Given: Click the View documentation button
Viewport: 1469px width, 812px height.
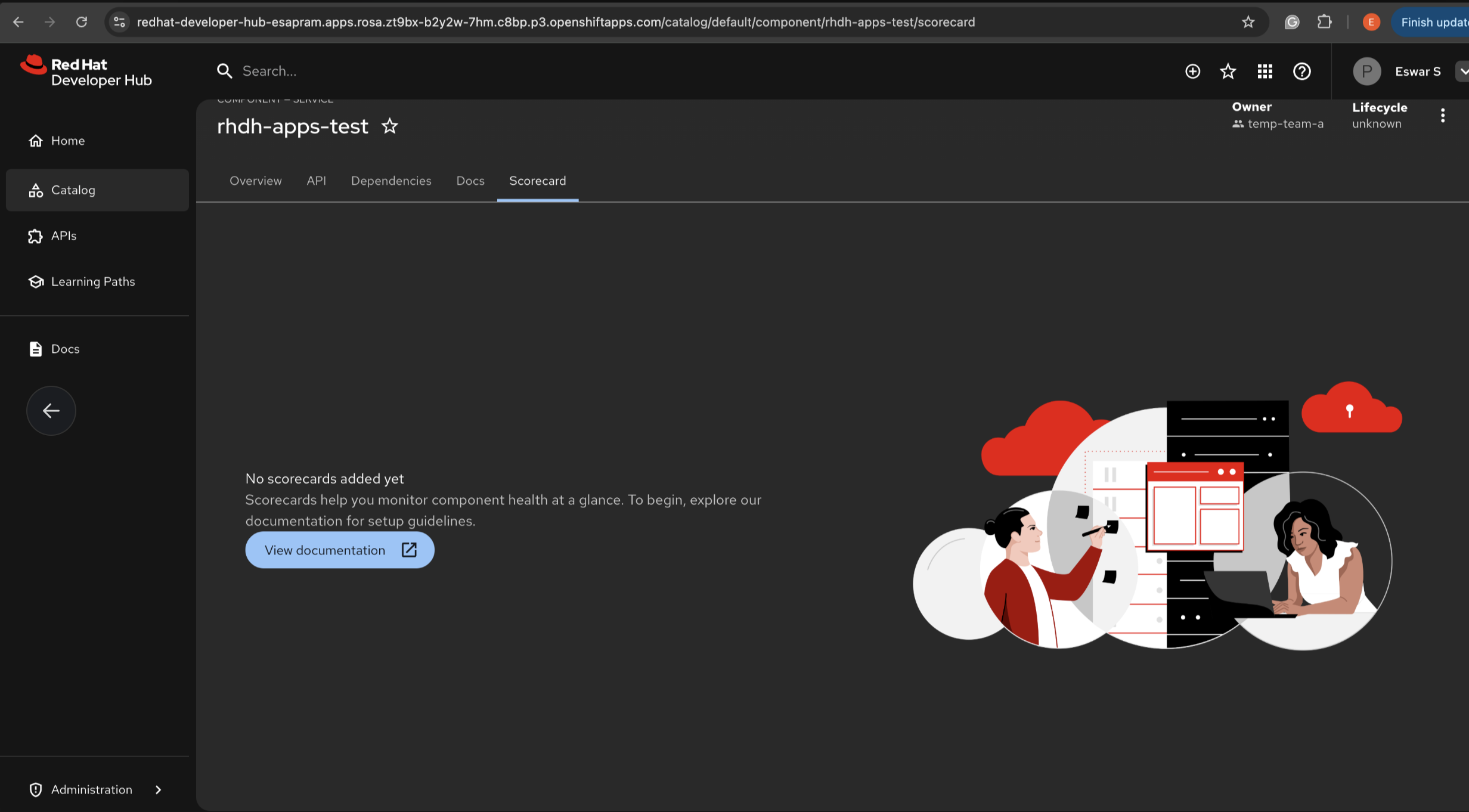Looking at the screenshot, I should (x=339, y=550).
